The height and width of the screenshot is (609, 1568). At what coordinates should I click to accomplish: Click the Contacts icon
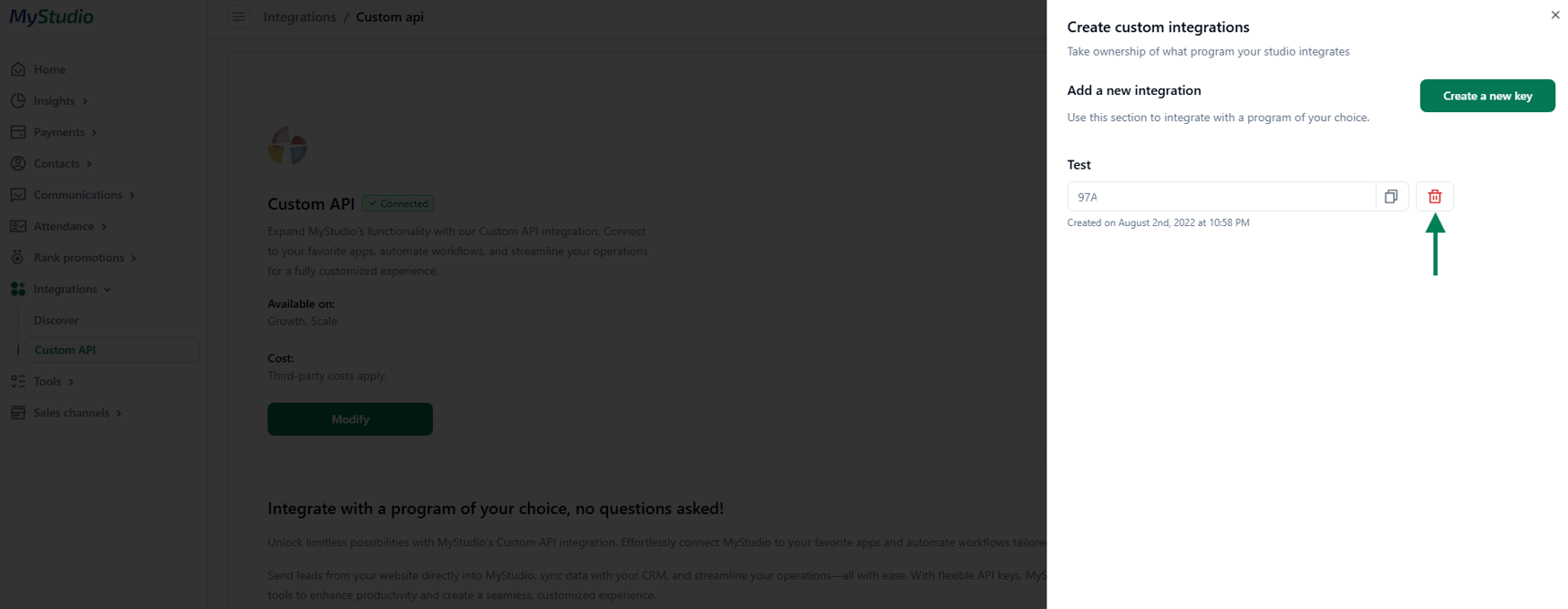18,163
